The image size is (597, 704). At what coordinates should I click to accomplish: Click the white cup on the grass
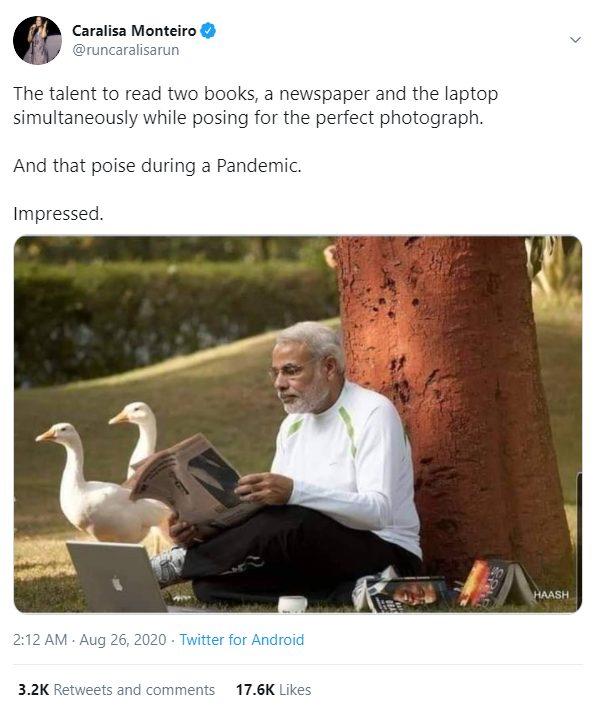tap(292, 604)
